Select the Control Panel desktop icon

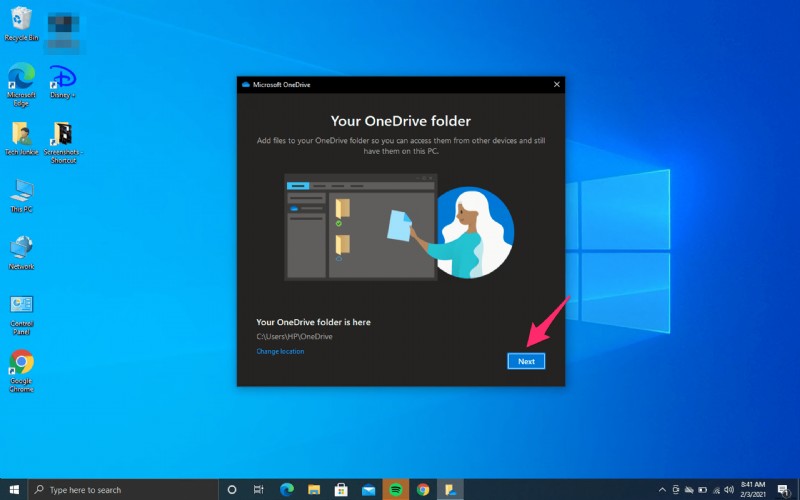pos(21,315)
